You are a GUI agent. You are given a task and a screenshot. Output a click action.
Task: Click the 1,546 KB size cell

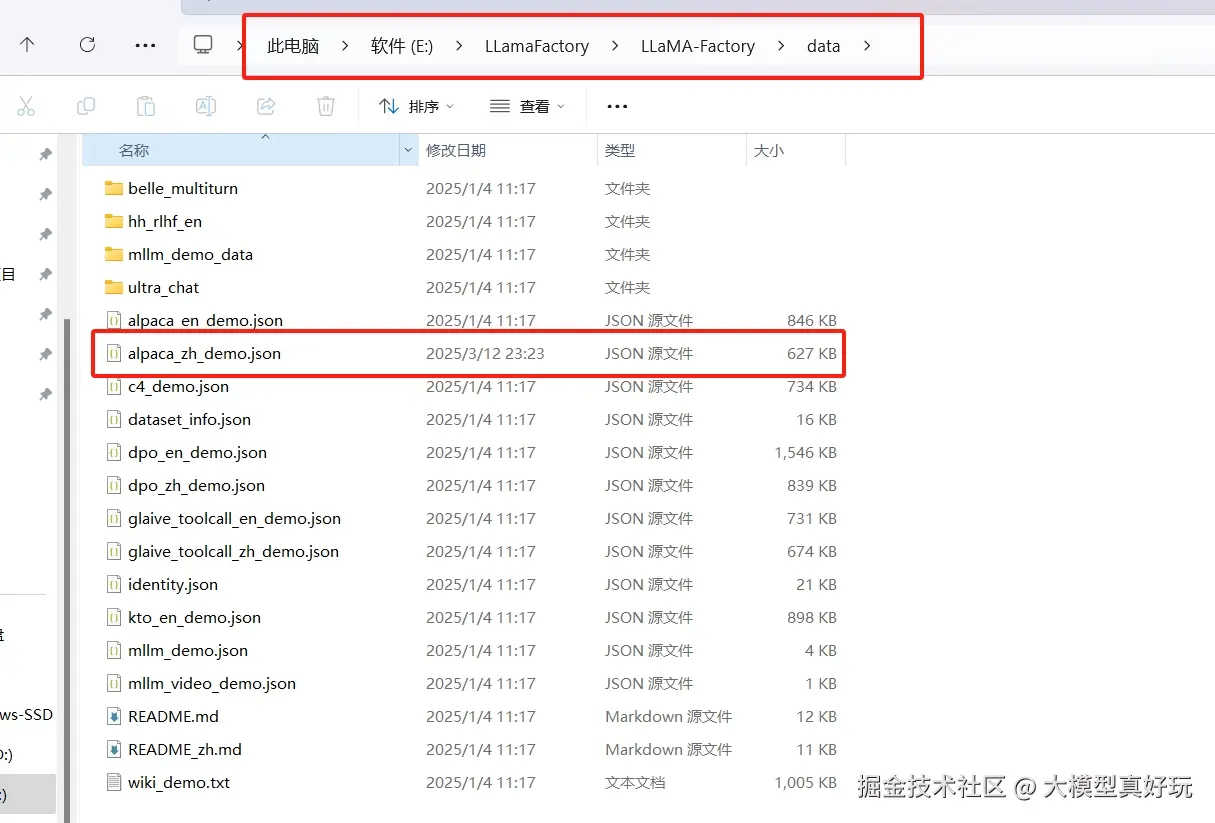coord(805,452)
